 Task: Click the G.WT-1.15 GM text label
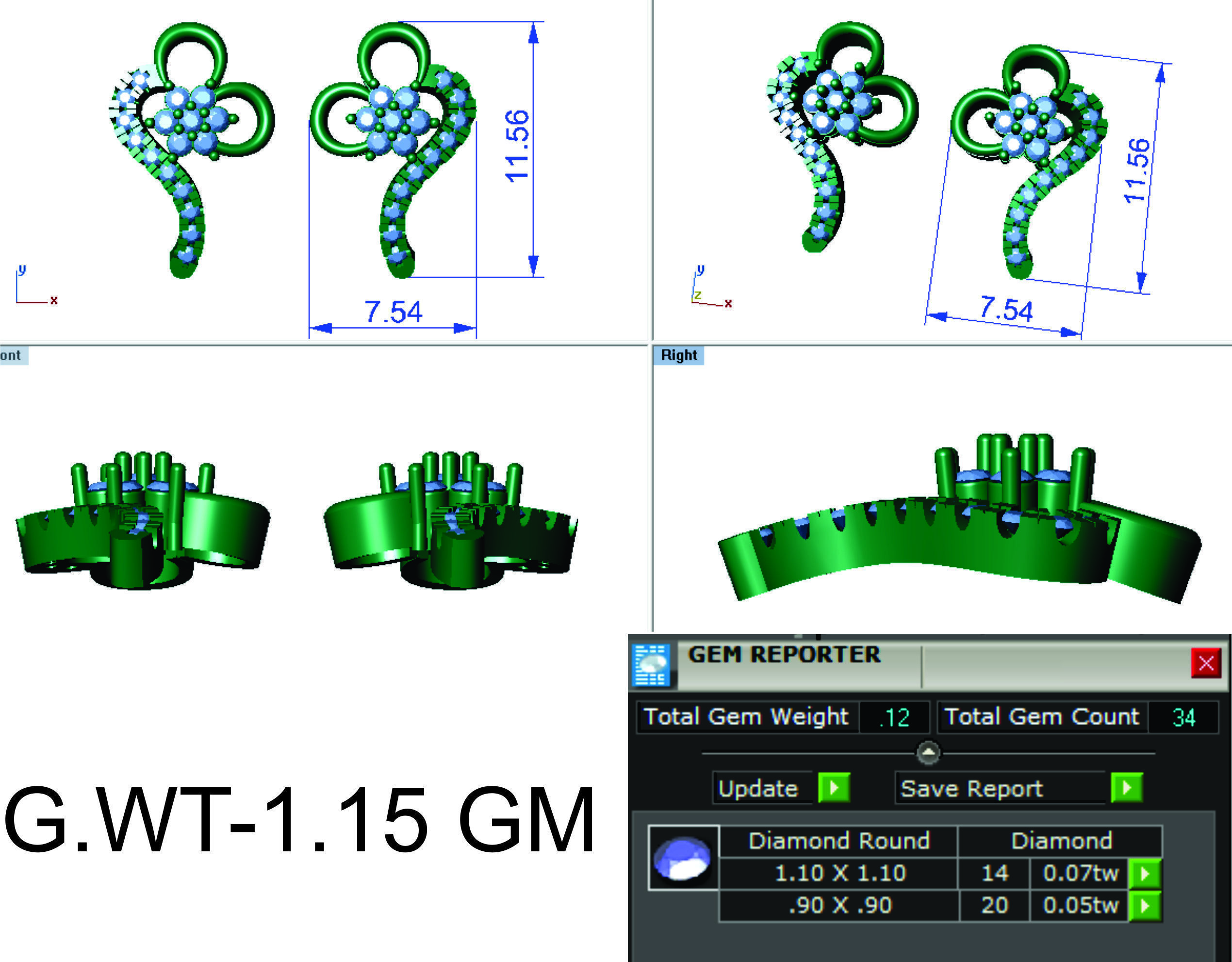coord(299,820)
